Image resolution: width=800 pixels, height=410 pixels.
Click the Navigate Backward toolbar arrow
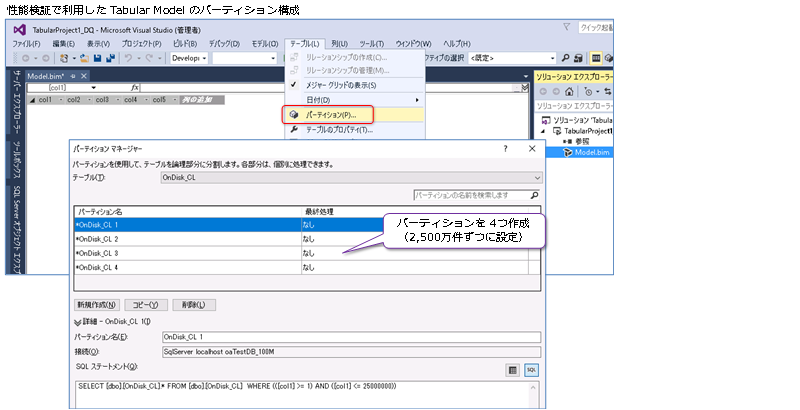26,58
